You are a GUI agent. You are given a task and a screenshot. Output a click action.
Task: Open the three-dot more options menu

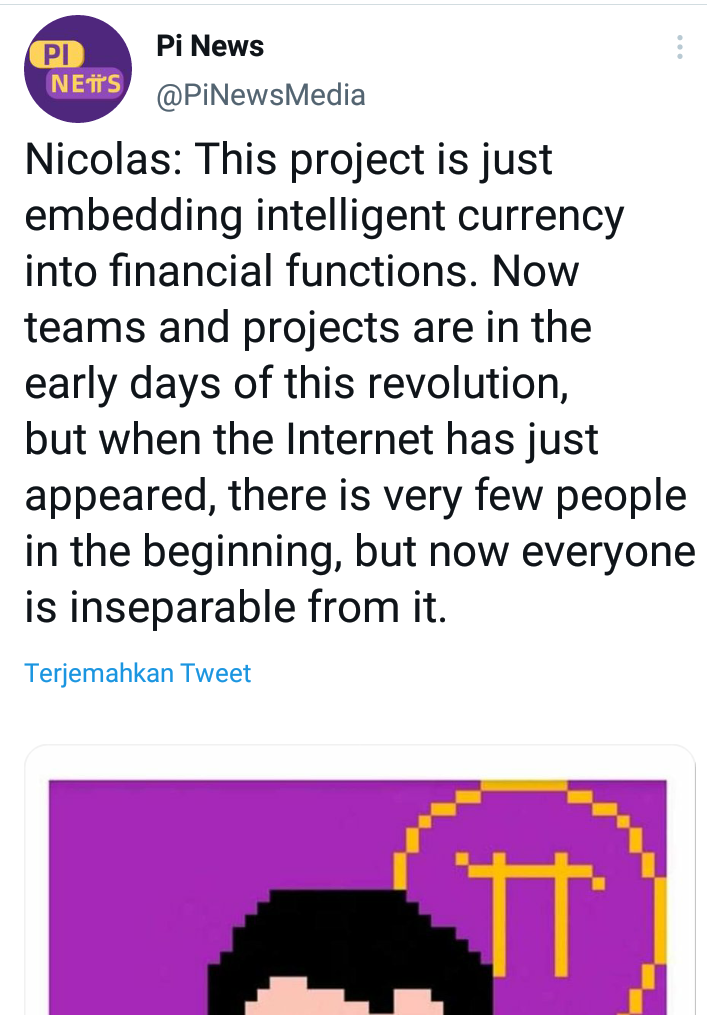(x=680, y=48)
